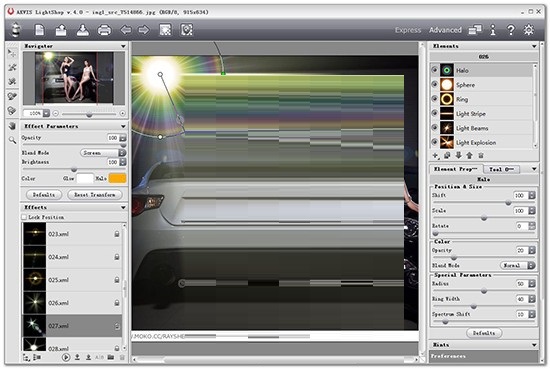
Task: Click the open folder icon under Effects list
Action: (111, 357)
